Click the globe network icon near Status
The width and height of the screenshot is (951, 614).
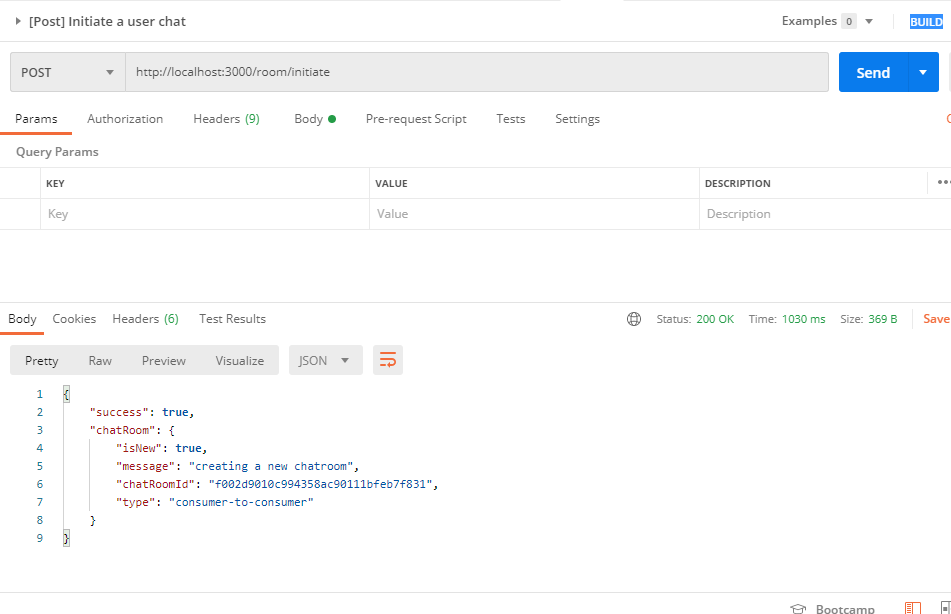[633, 319]
